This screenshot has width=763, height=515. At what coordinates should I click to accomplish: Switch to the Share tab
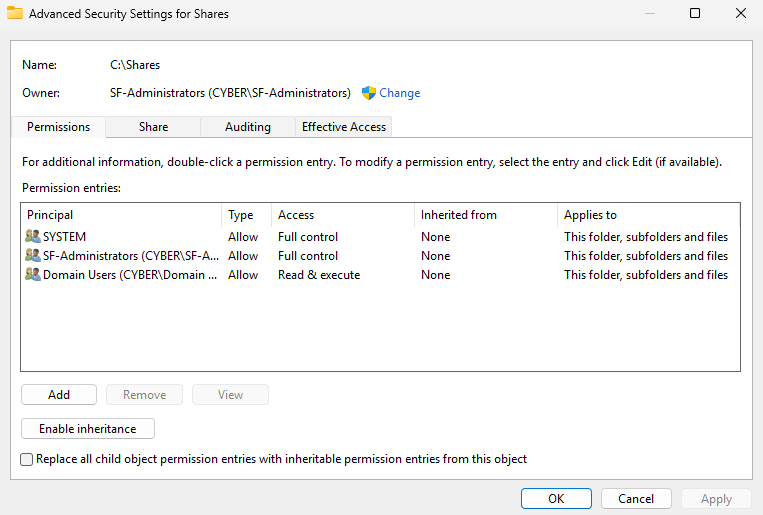(x=153, y=127)
